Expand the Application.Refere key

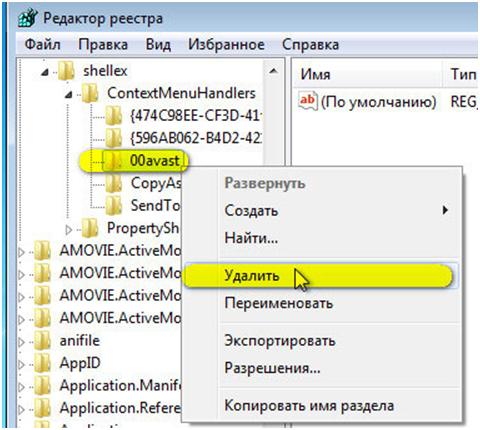(21, 409)
